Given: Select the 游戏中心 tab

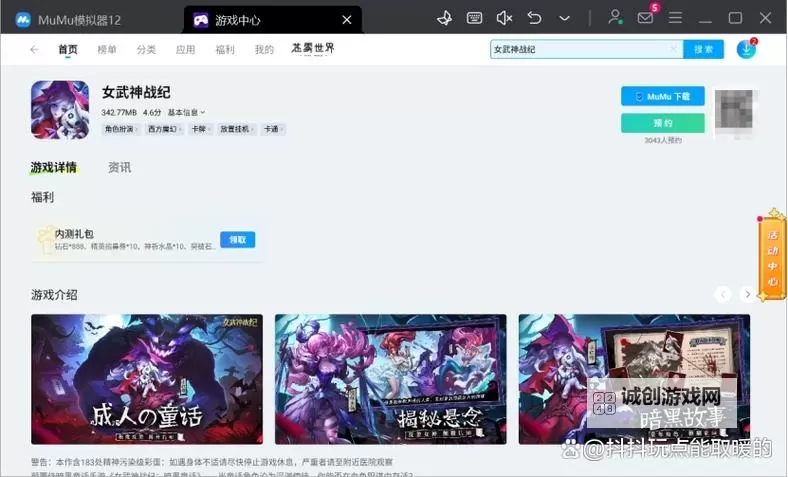Looking at the screenshot, I should click(272, 20).
